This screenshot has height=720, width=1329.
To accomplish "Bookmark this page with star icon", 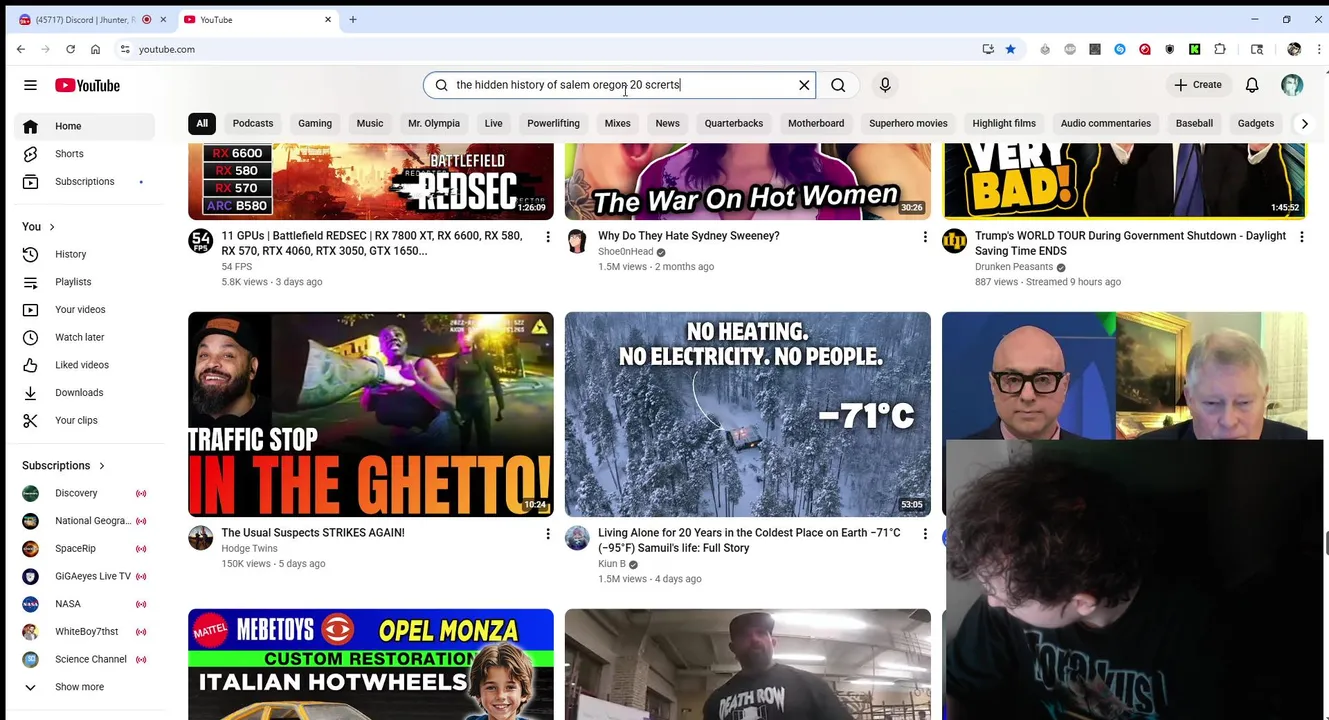I will point(1011,49).
